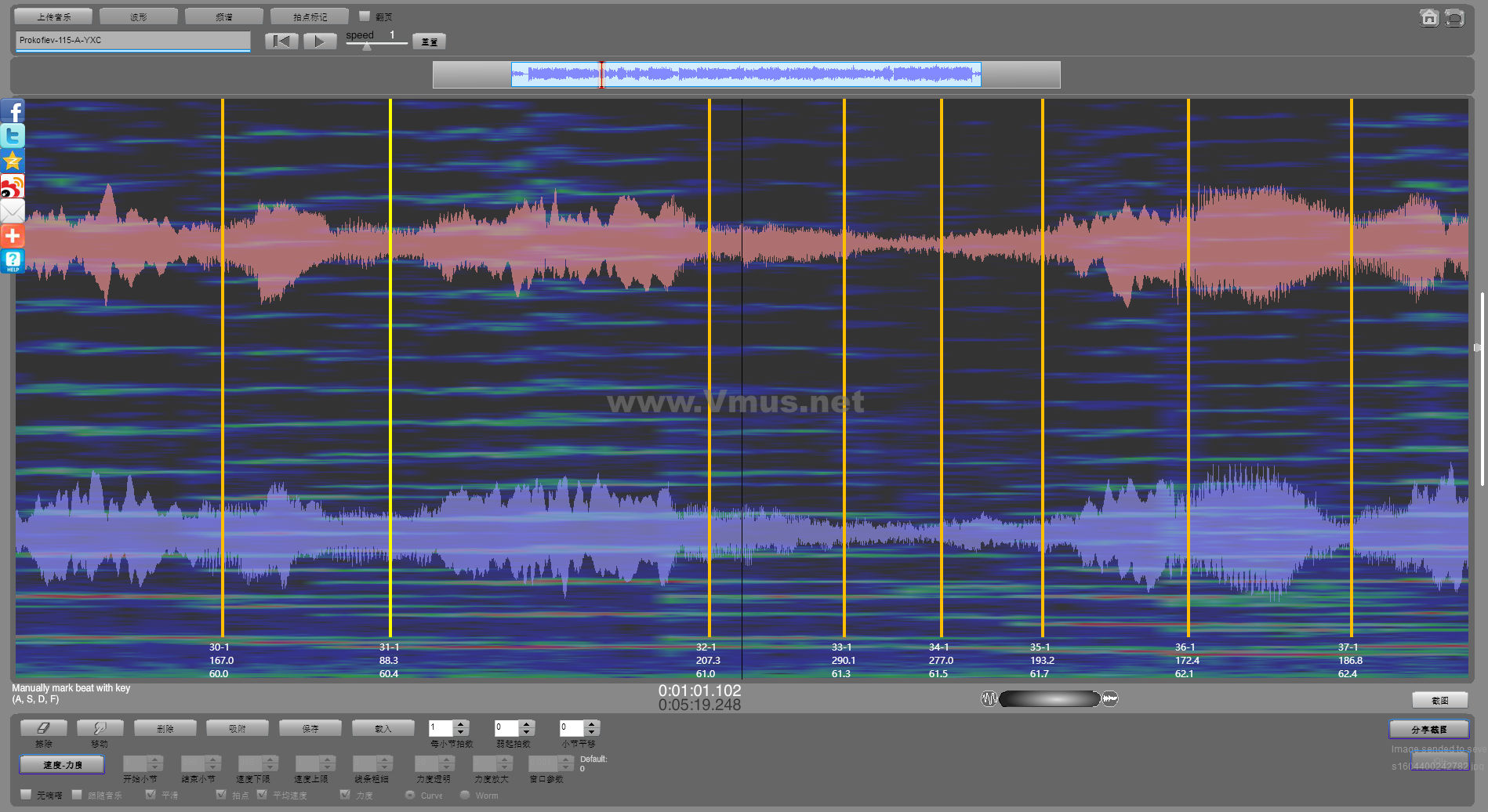
Task: Toggle the 平滑 smoothing checkbox
Action: point(151,795)
